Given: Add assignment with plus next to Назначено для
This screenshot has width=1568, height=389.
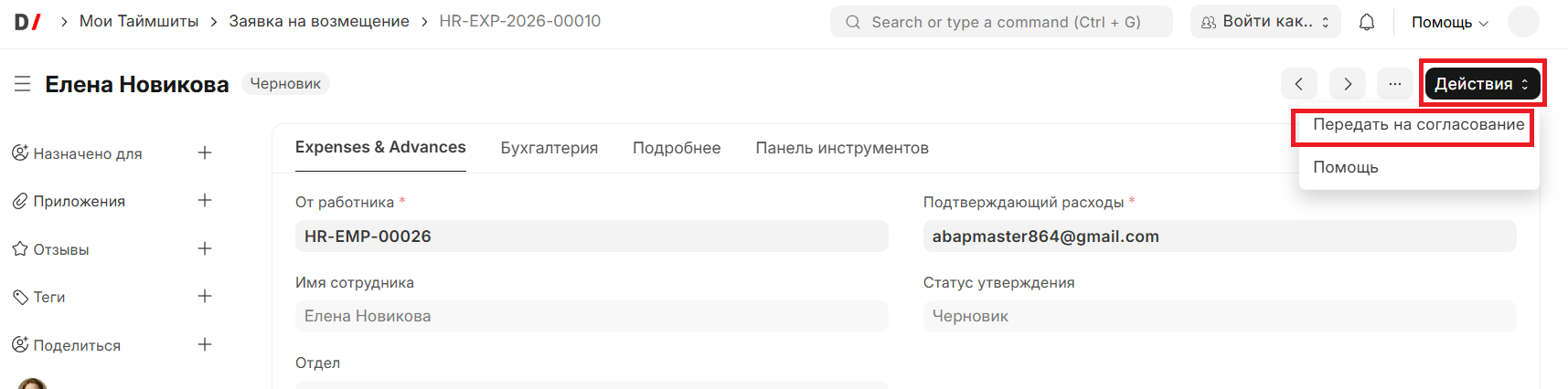Looking at the screenshot, I should point(205,152).
